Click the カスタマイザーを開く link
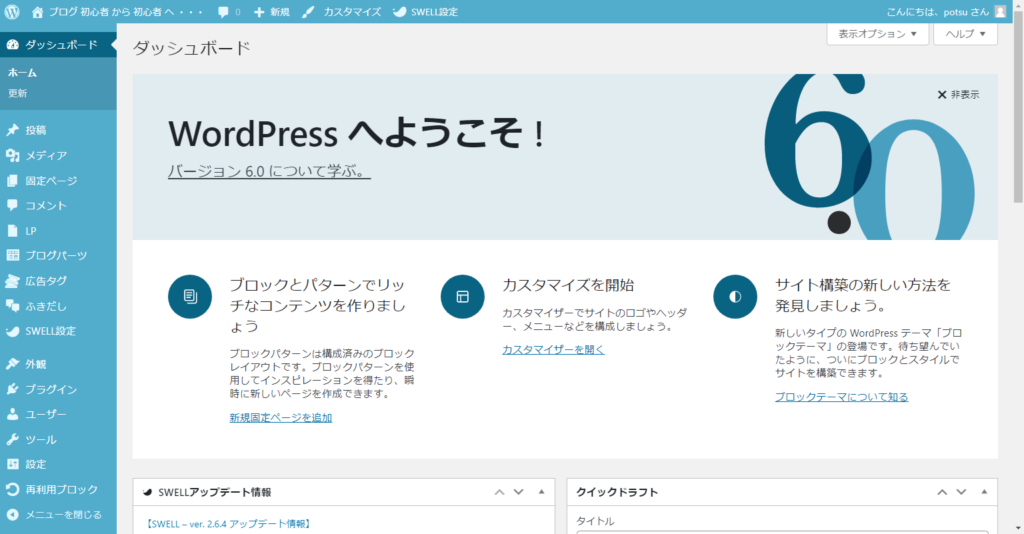Viewport: 1024px width, 534px height. (553, 350)
